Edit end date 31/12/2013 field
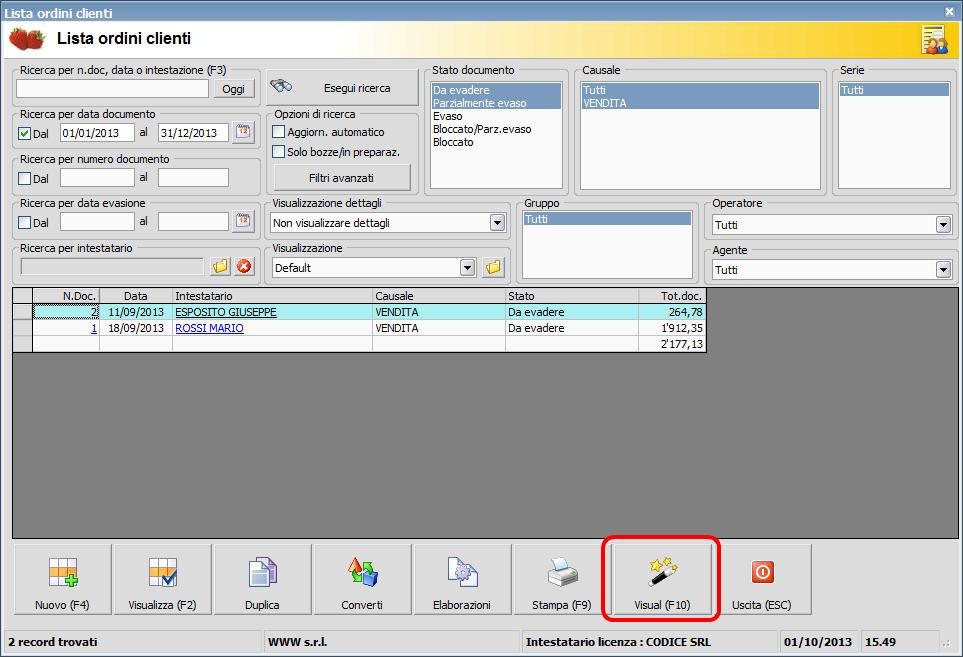 coord(193,133)
